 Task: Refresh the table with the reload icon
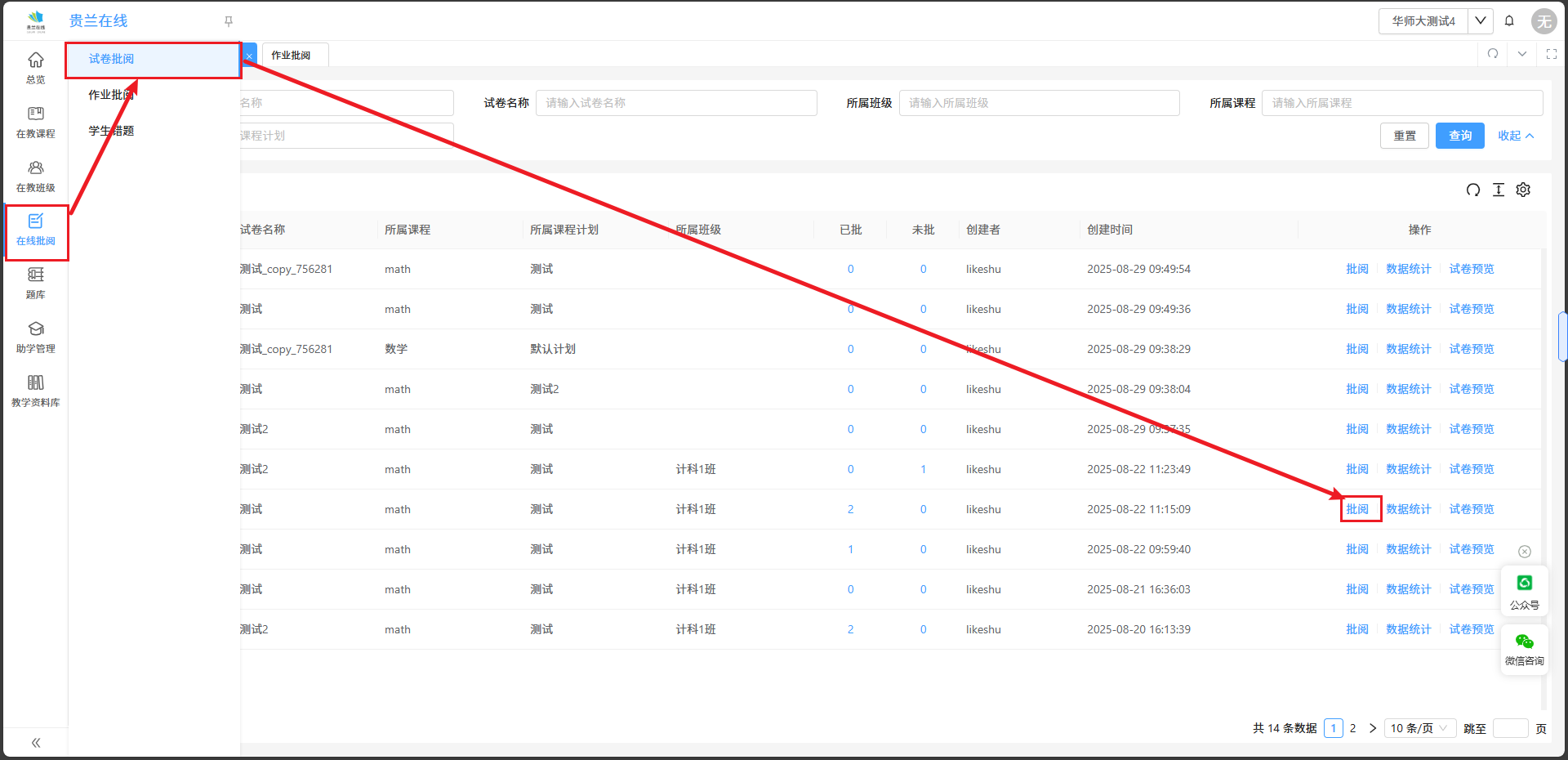(x=1472, y=190)
